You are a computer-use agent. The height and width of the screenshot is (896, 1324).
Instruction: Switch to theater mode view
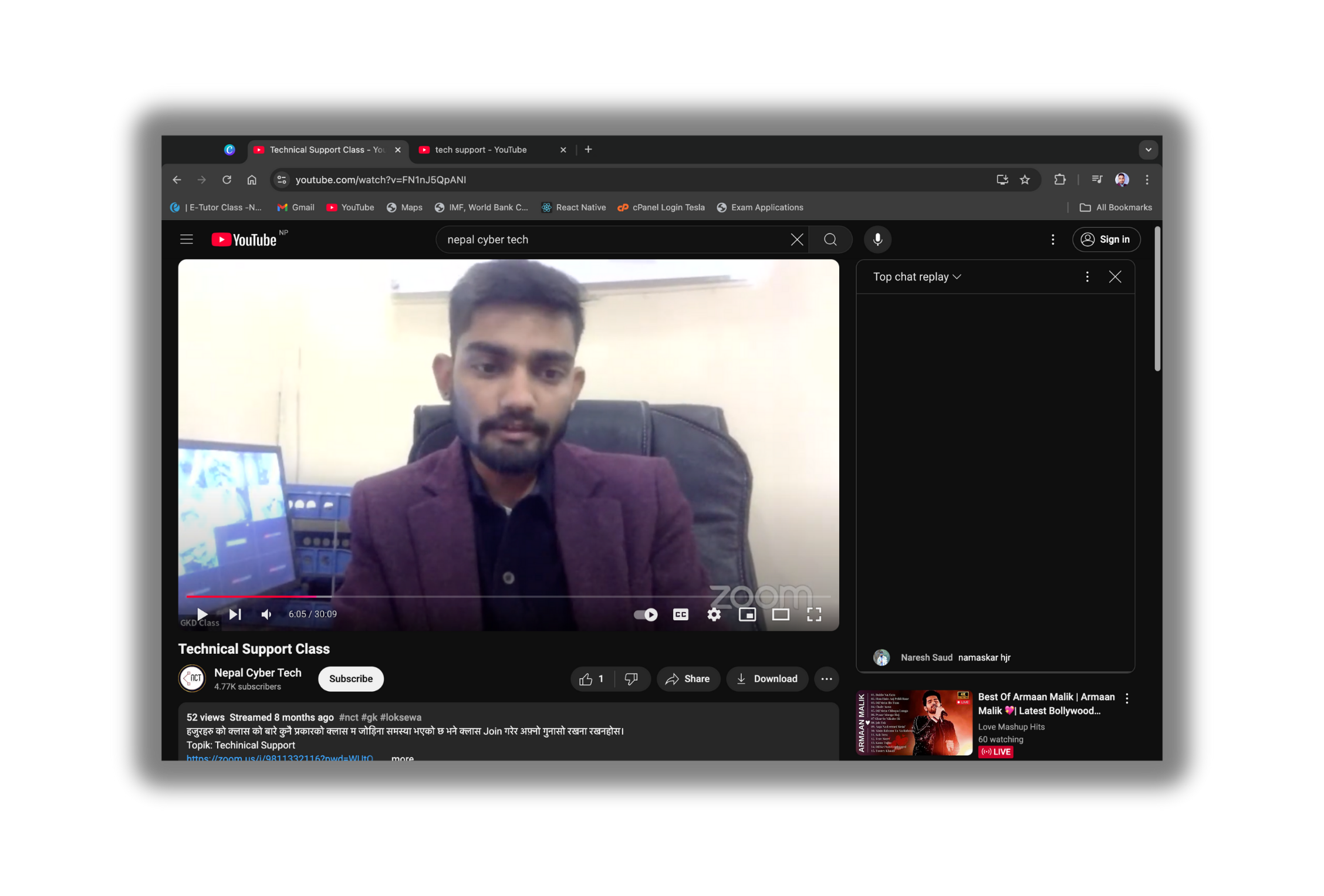click(x=781, y=614)
